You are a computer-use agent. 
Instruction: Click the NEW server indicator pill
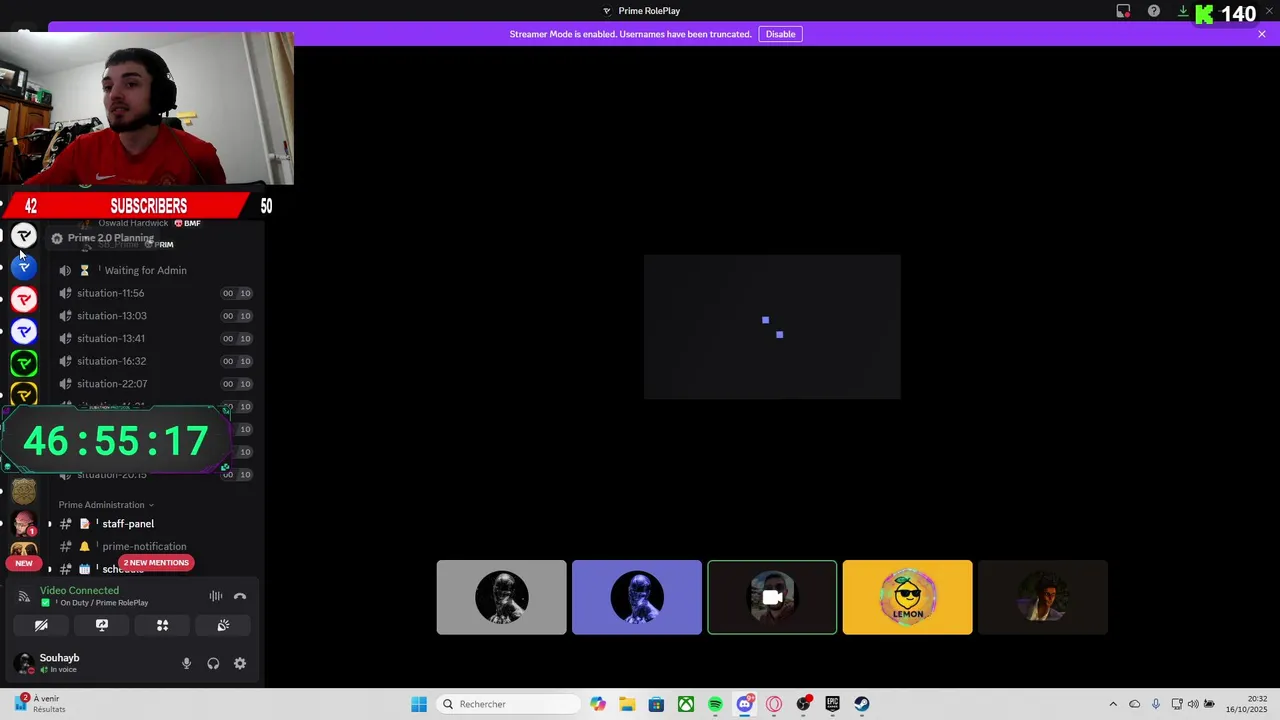(24, 563)
